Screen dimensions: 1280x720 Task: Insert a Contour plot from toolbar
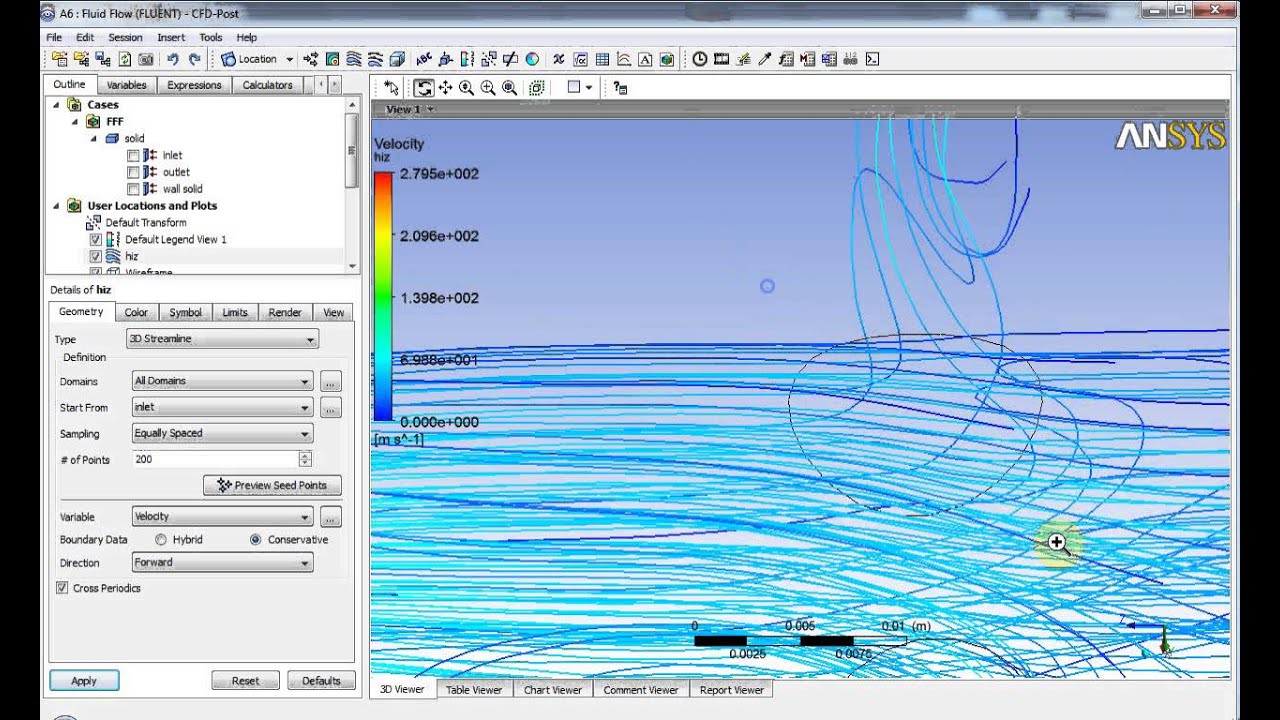(332, 59)
